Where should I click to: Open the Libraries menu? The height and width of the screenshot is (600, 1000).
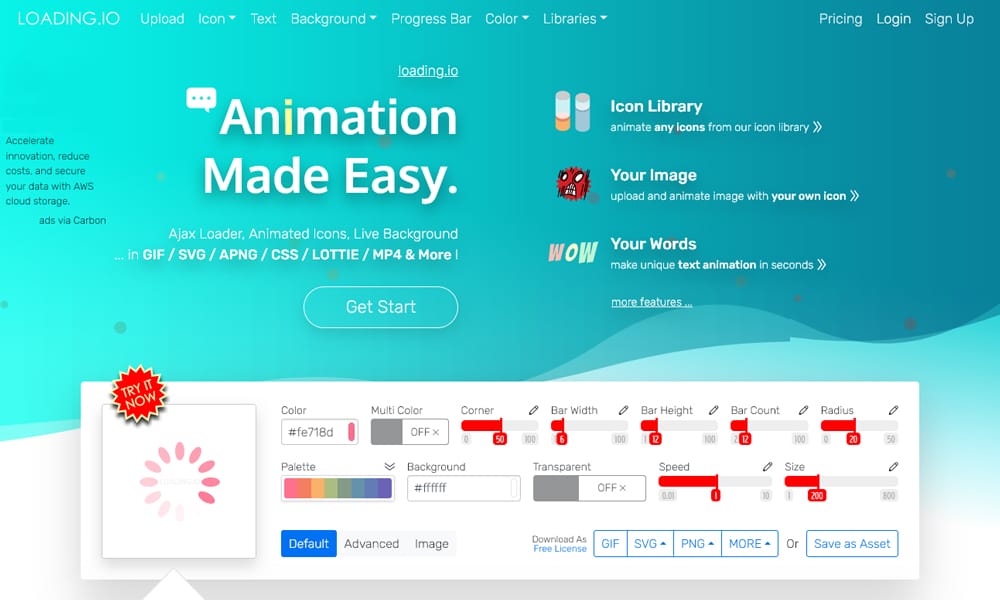(575, 18)
